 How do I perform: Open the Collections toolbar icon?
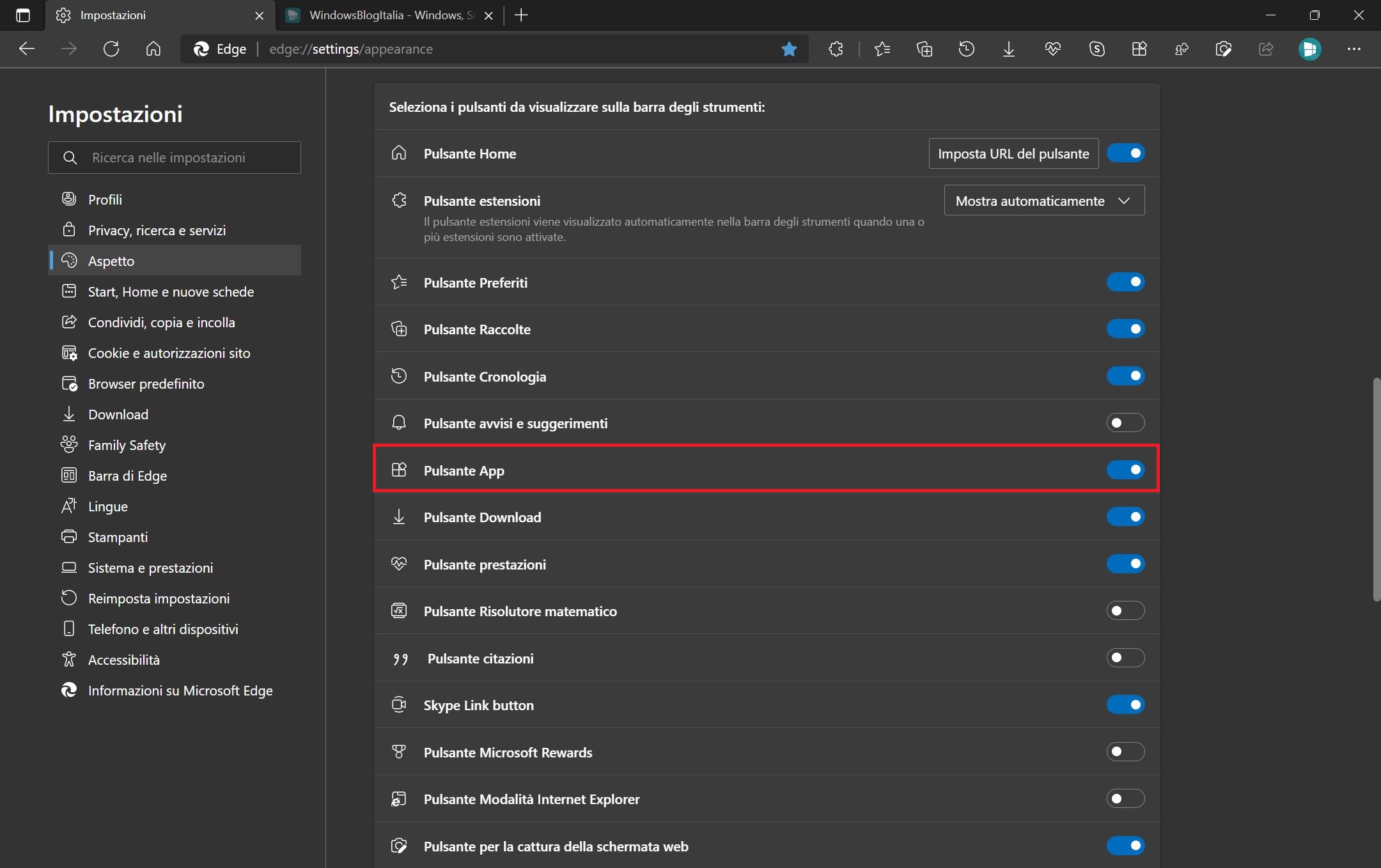(x=925, y=49)
